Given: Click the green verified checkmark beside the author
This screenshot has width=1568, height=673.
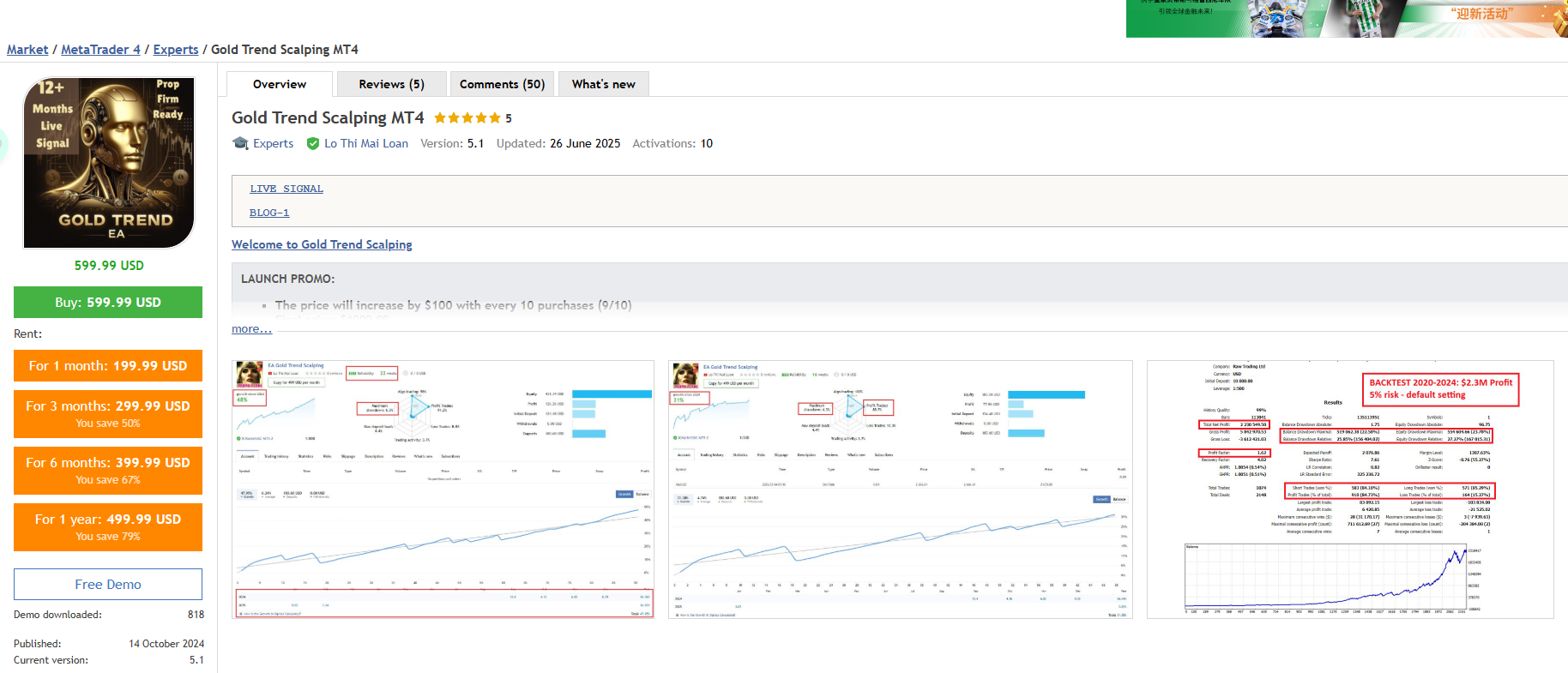Looking at the screenshot, I should [313, 144].
